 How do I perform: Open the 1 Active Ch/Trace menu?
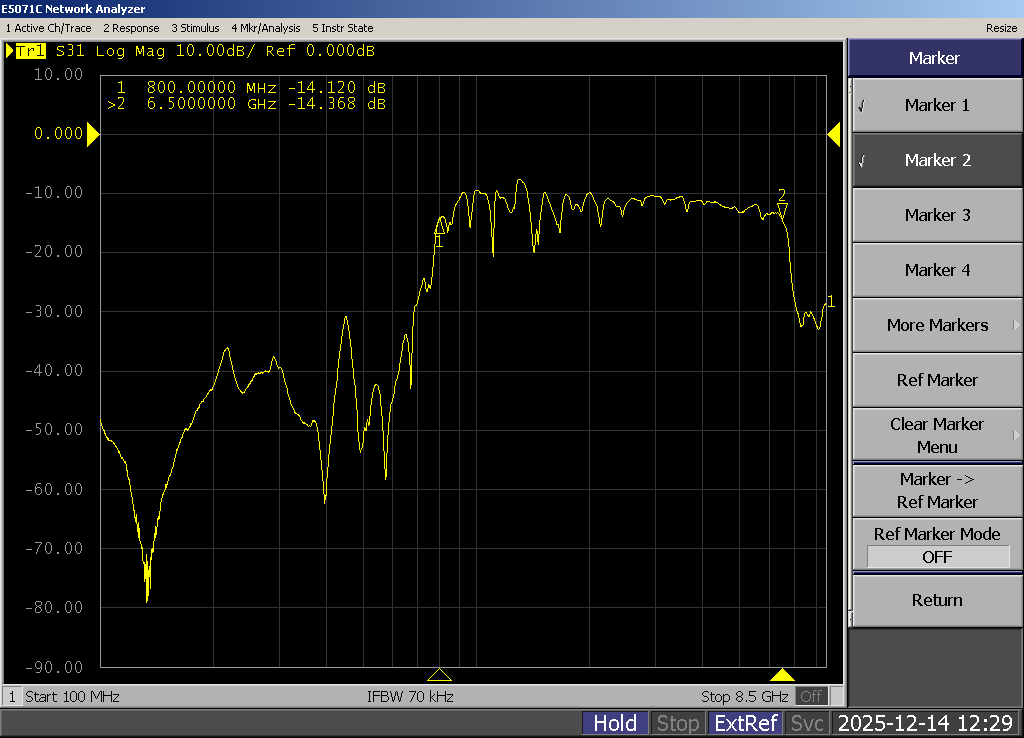(49, 28)
